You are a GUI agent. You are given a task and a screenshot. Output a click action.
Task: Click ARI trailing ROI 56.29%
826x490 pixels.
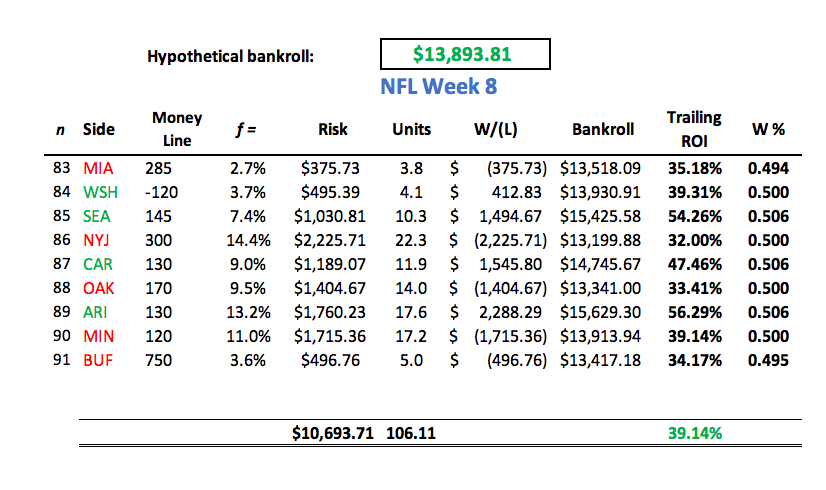pos(694,312)
